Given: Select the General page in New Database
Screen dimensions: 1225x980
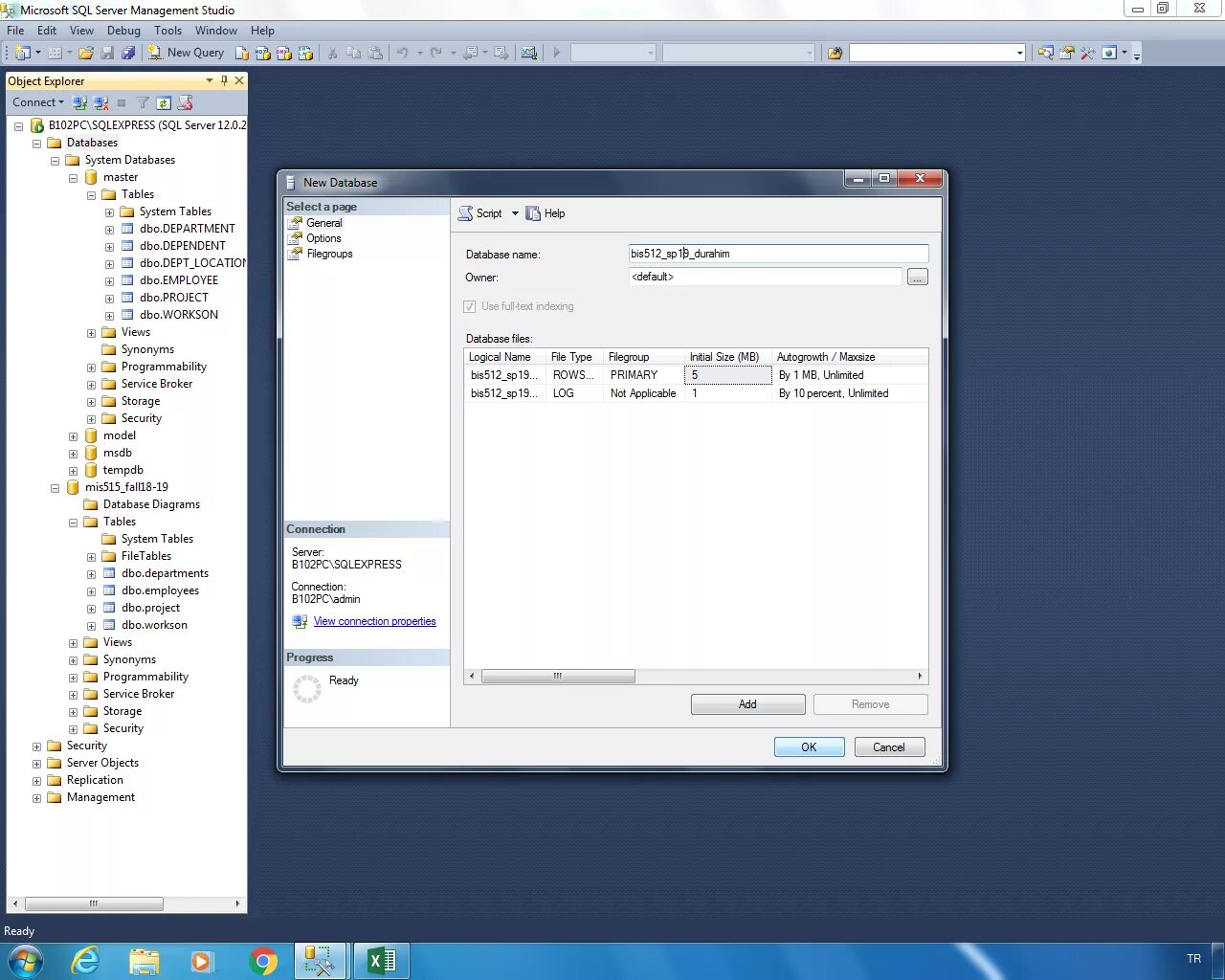Looking at the screenshot, I should click(323, 223).
